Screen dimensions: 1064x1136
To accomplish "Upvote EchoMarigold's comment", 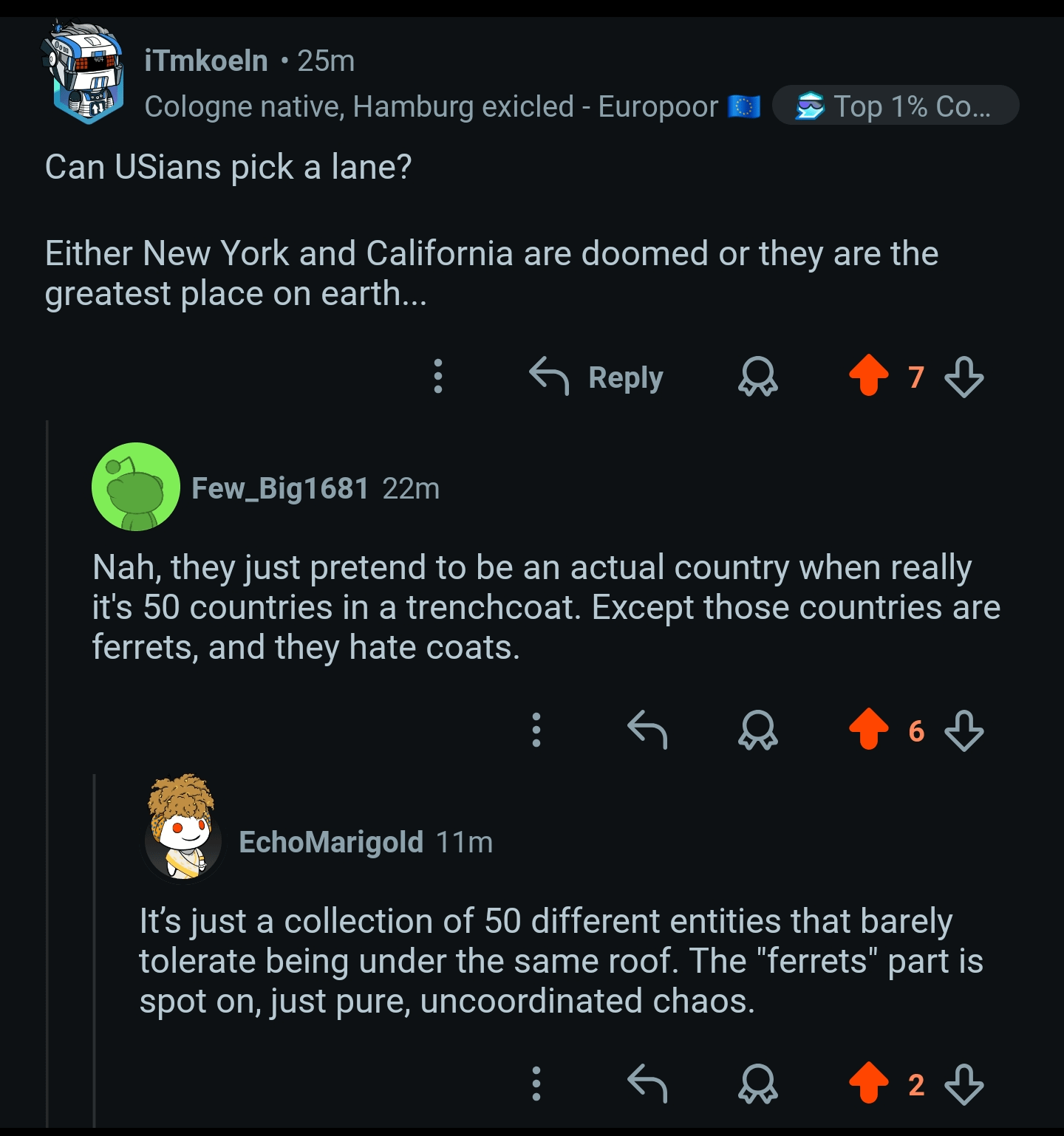I will (x=869, y=1084).
